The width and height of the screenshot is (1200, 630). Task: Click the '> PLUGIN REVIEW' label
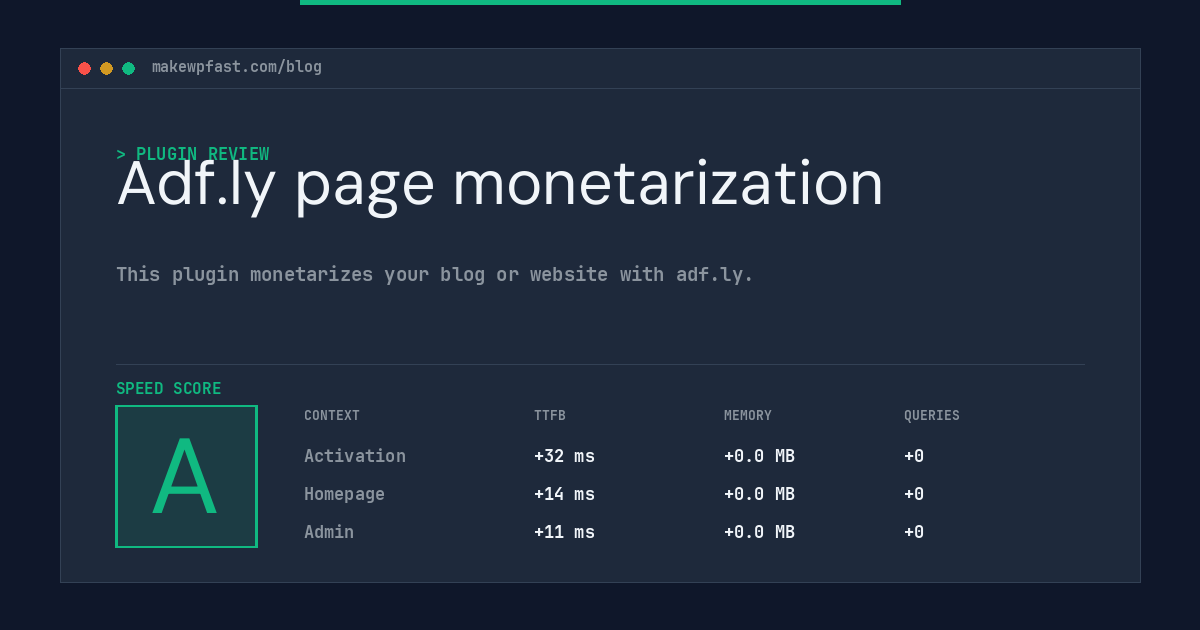pos(192,154)
